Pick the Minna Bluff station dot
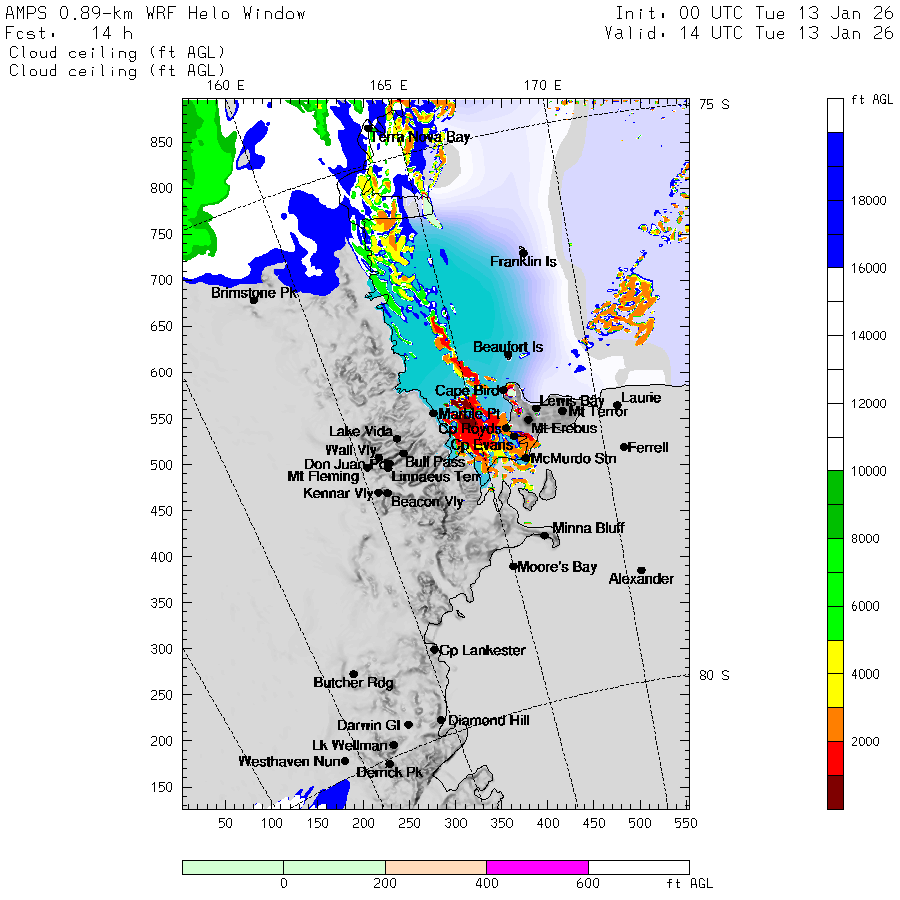Screen dimensions: 900x900 [x=545, y=535]
